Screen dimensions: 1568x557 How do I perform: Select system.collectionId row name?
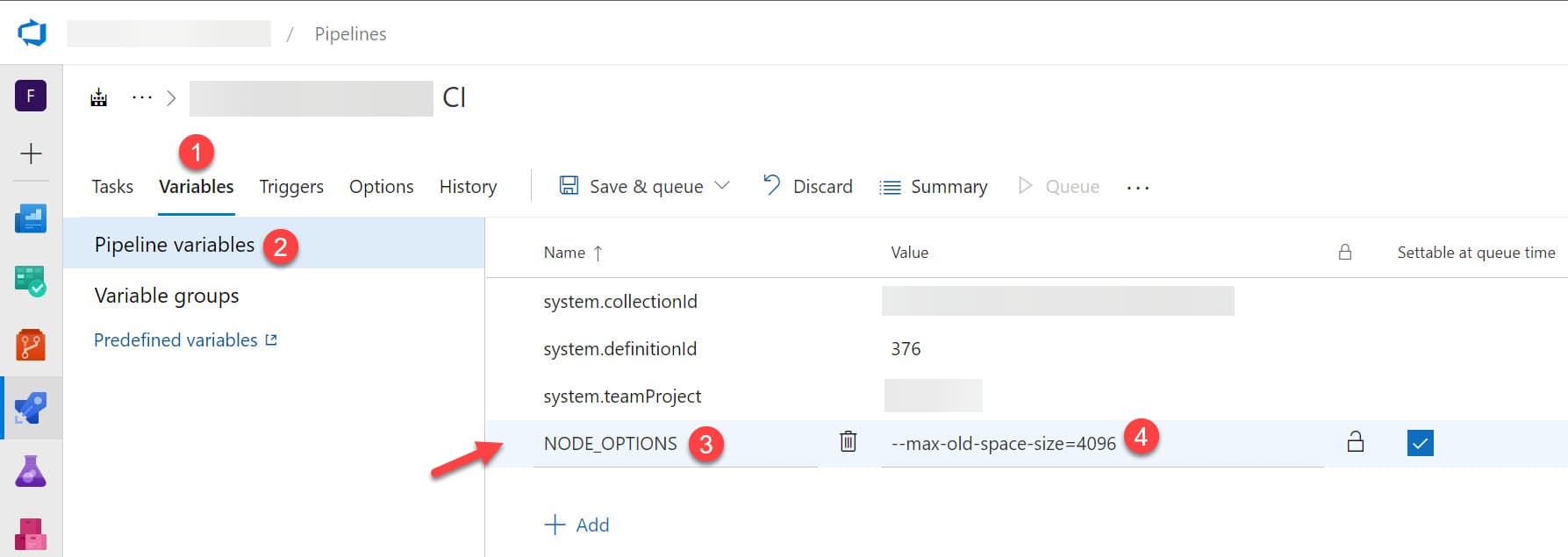(x=620, y=302)
